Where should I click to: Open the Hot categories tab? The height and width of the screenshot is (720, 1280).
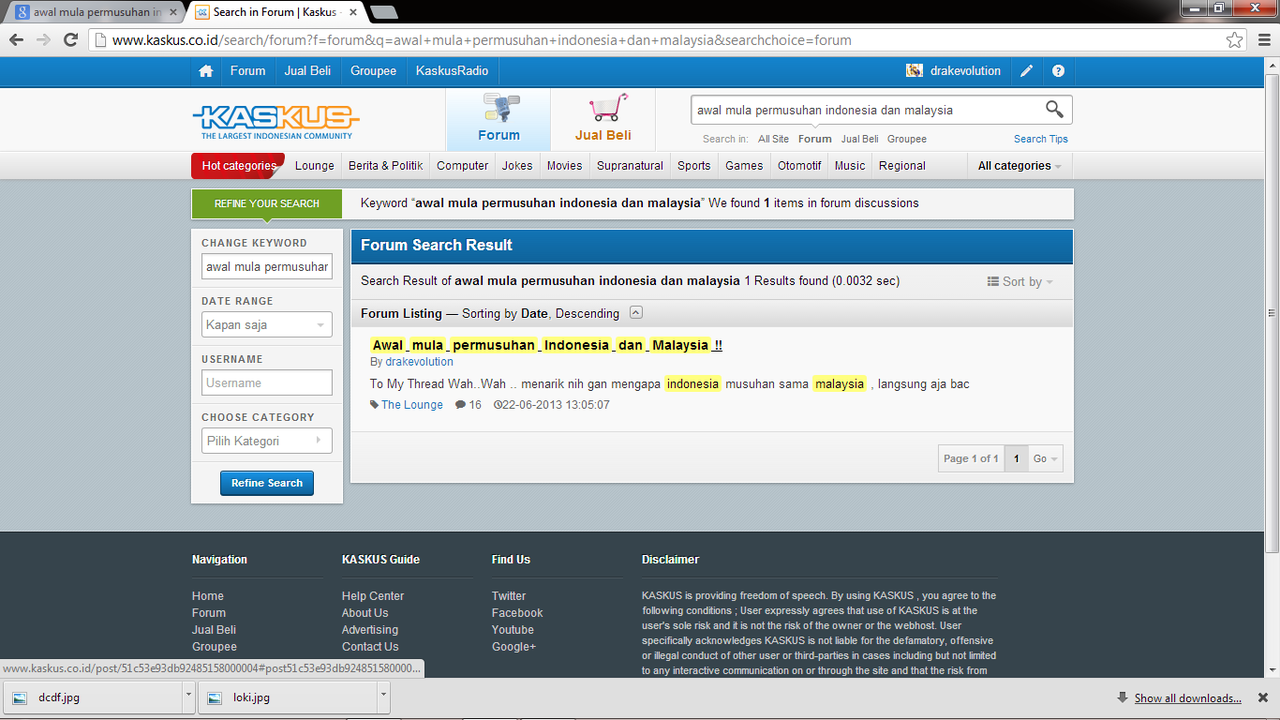[x=238, y=166]
